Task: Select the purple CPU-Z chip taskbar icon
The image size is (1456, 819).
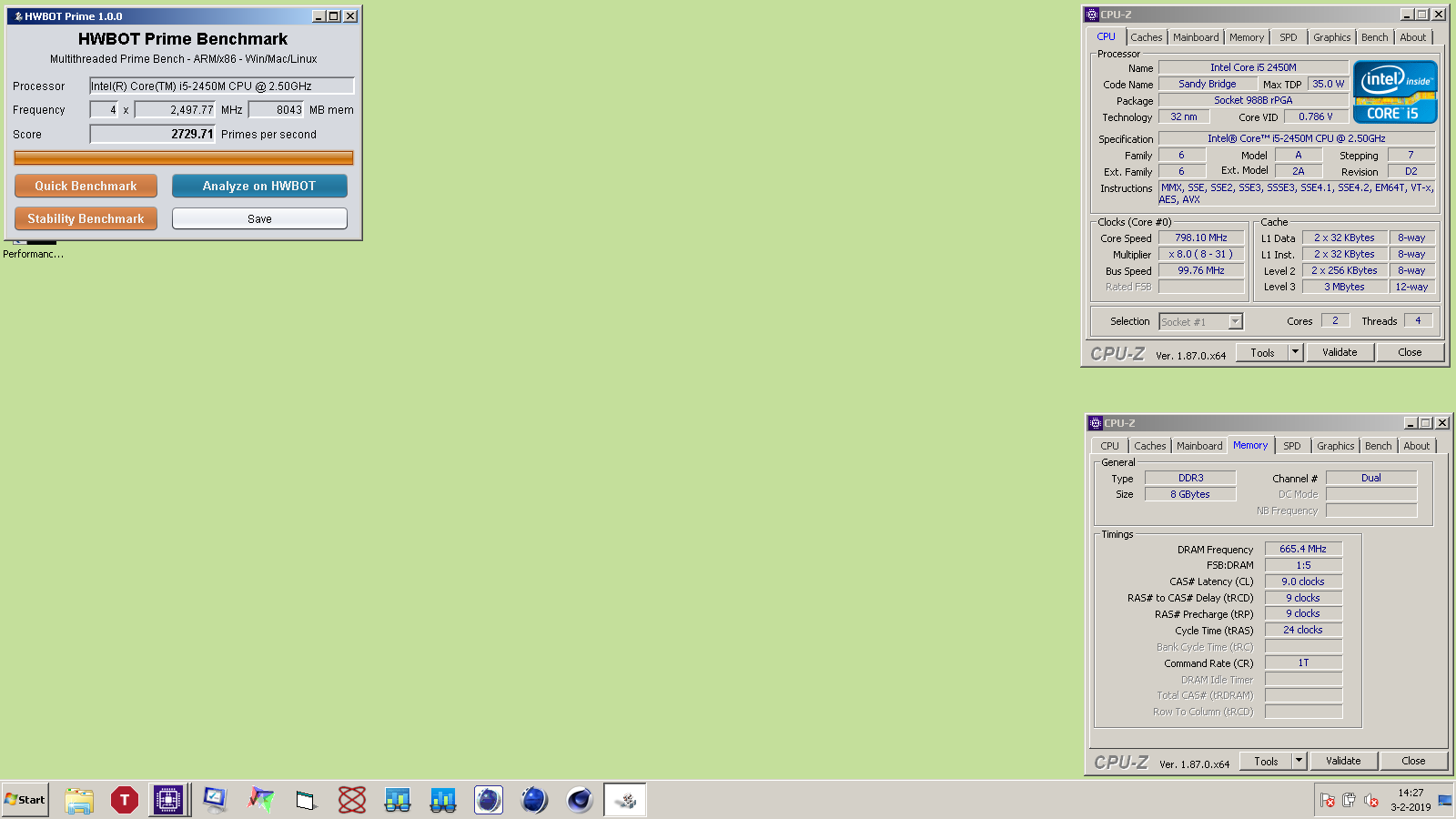Action: [168, 800]
